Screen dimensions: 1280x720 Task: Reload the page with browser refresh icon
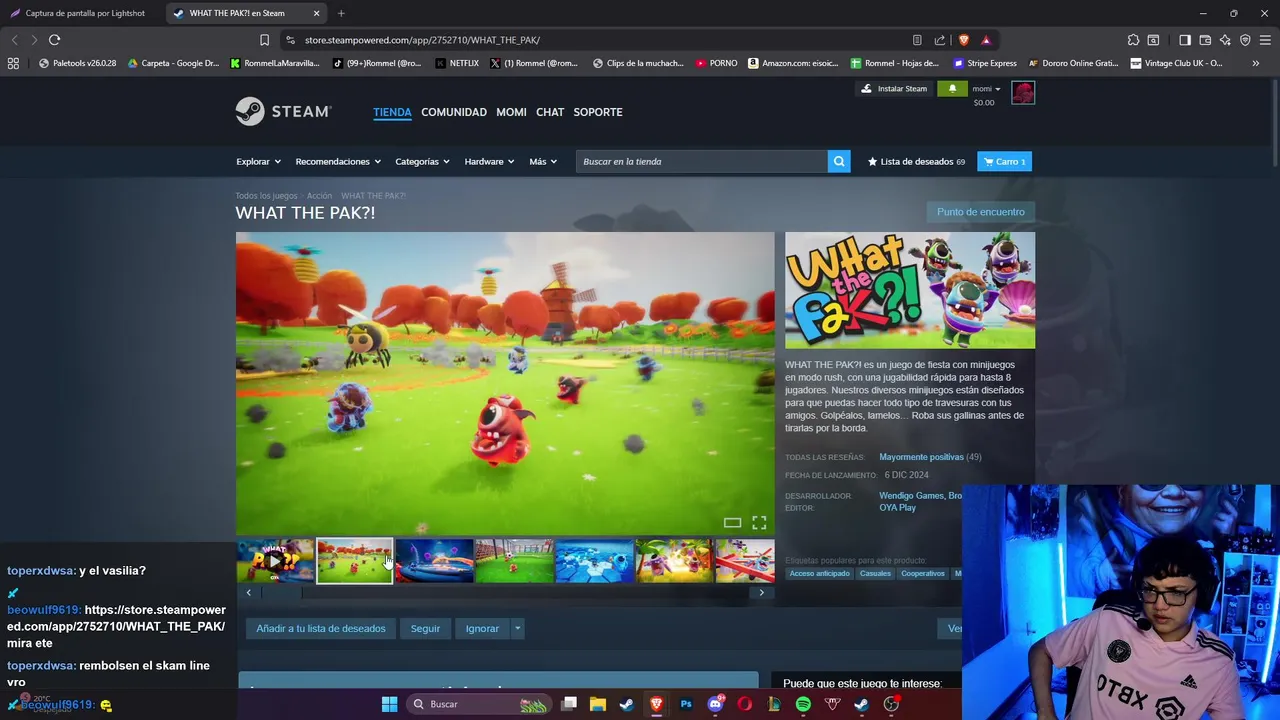click(54, 40)
